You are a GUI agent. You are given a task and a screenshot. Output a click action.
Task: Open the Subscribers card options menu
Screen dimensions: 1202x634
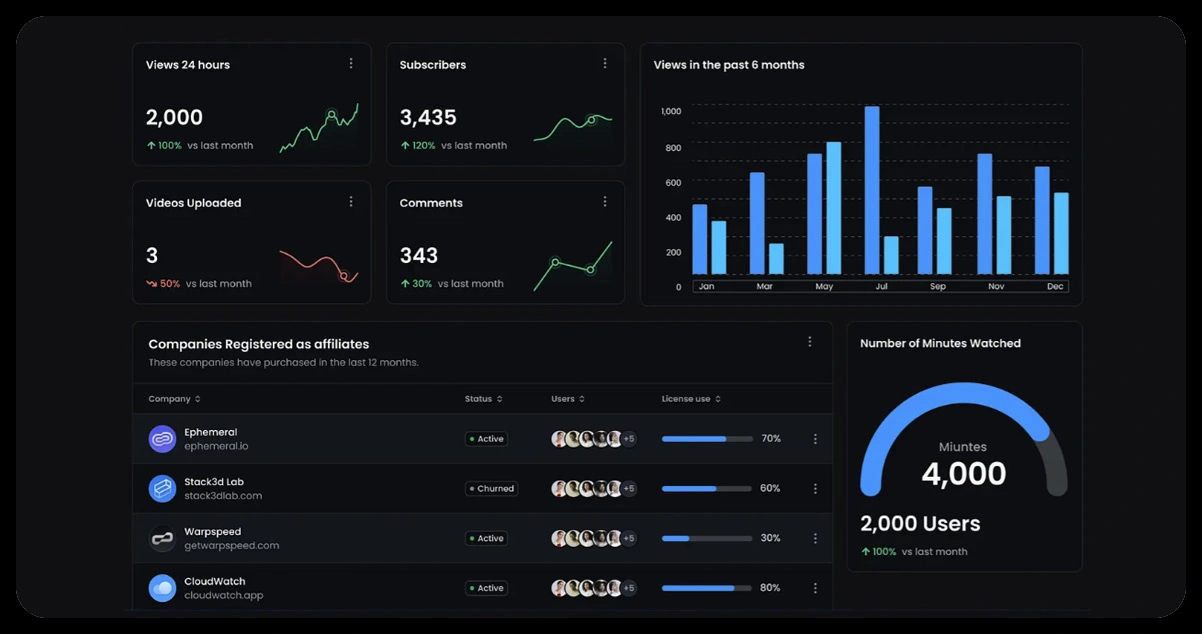point(605,64)
